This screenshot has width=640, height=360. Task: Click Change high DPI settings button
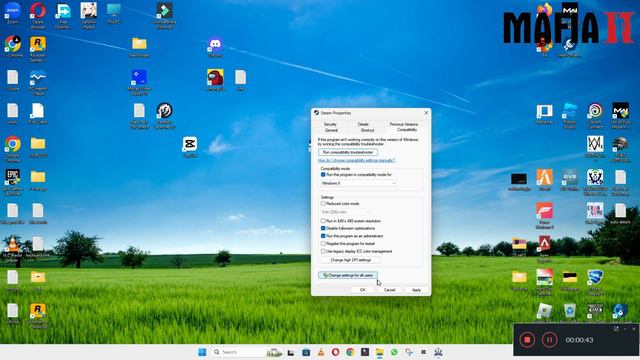pyautogui.click(x=351, y=260)
